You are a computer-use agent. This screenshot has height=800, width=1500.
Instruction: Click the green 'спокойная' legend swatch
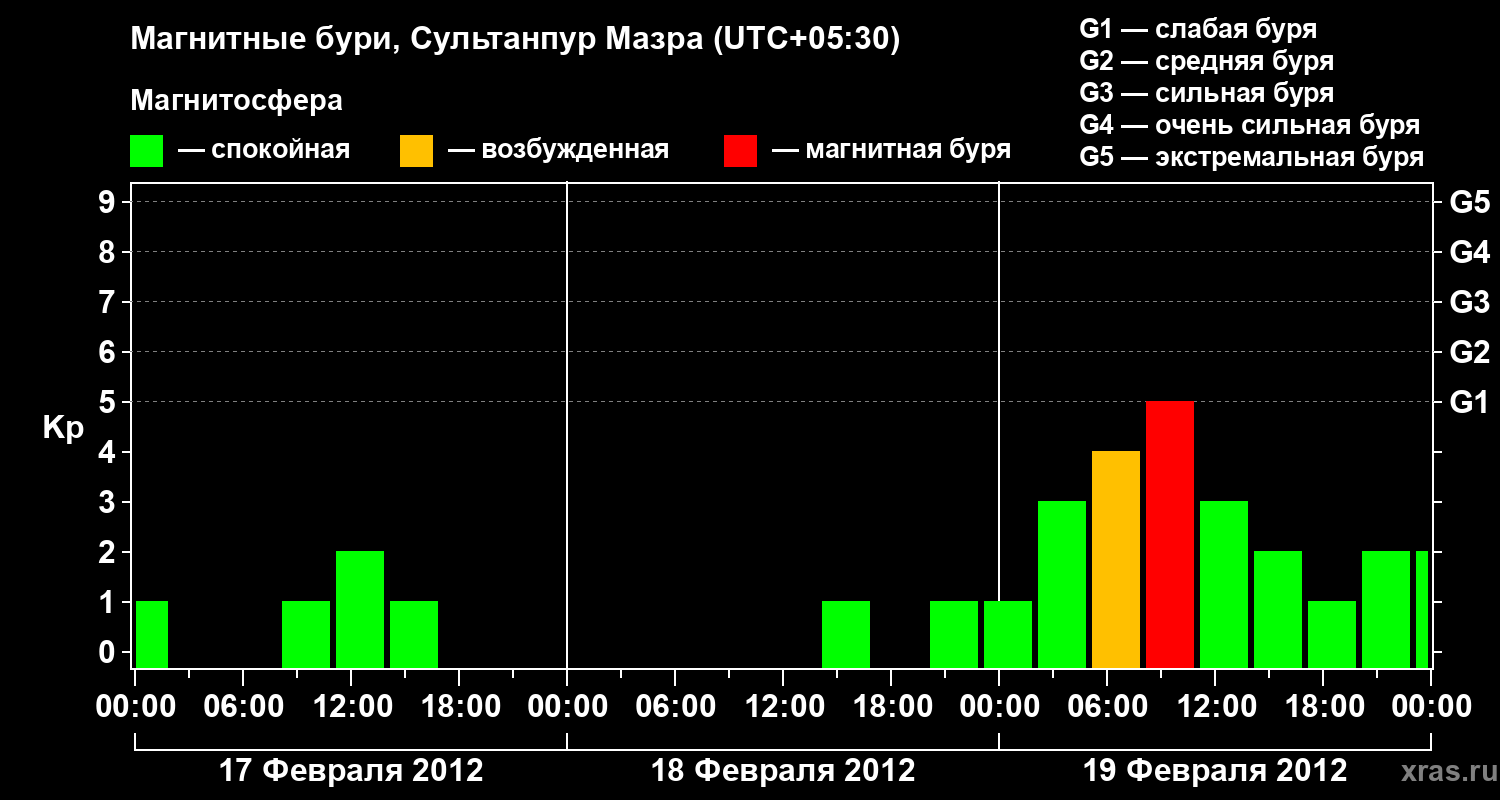click(146, 151)
